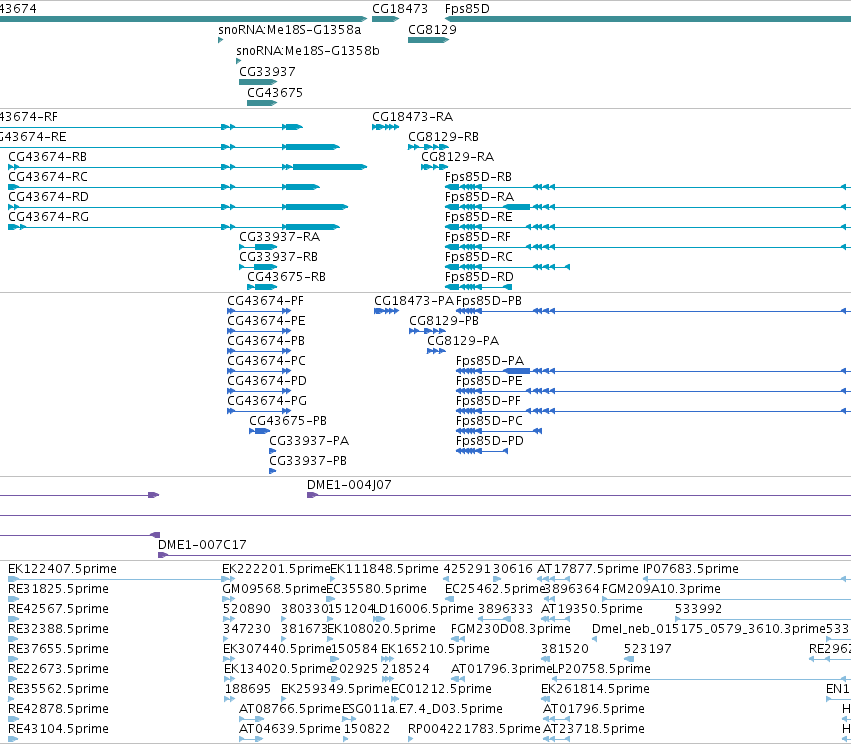Select transcript Fps85D-RE
The height and width of the screenshot is (744, 851).
[478, 218]
